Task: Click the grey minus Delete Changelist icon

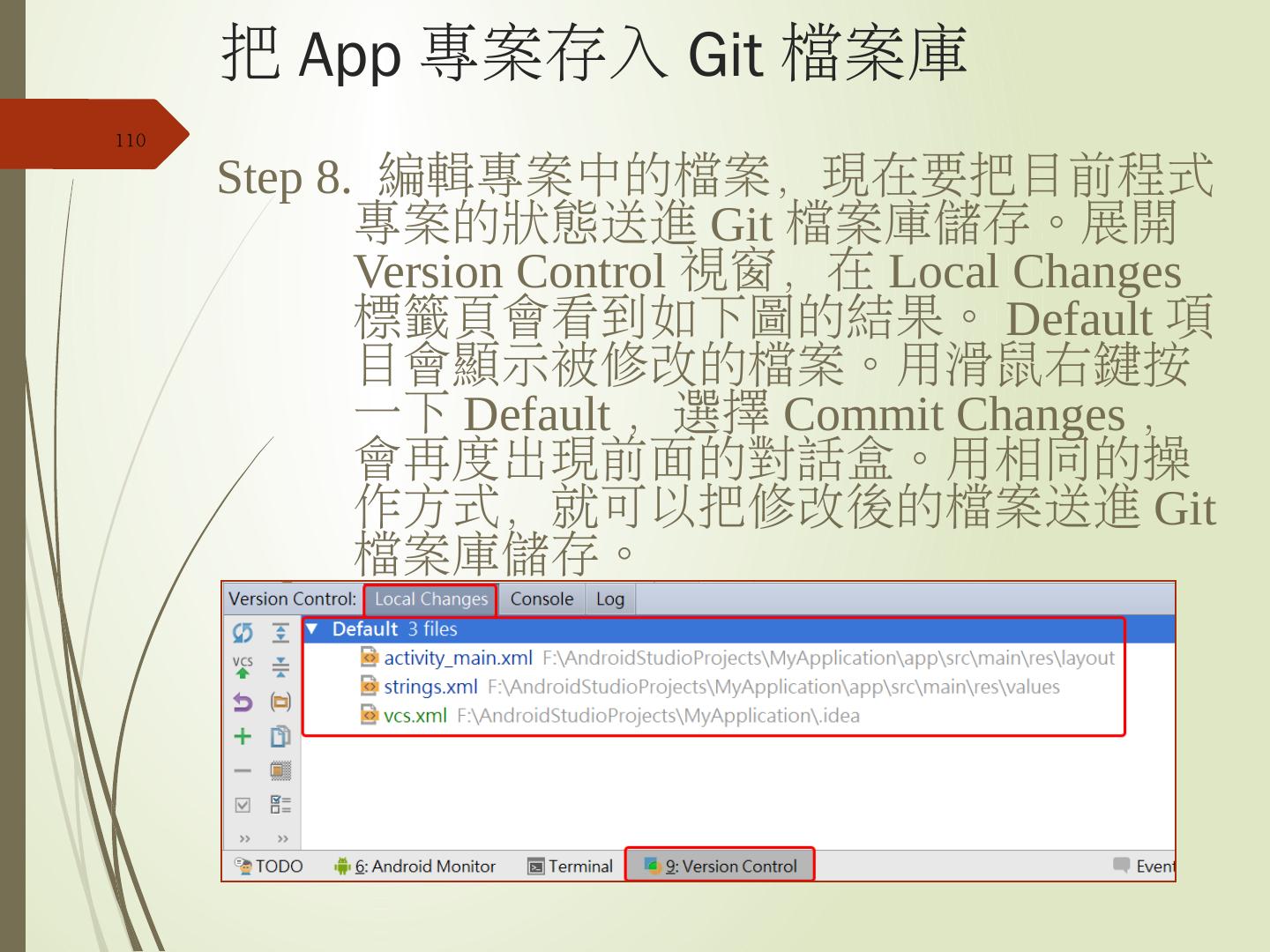Action: [x=243, y=770]
